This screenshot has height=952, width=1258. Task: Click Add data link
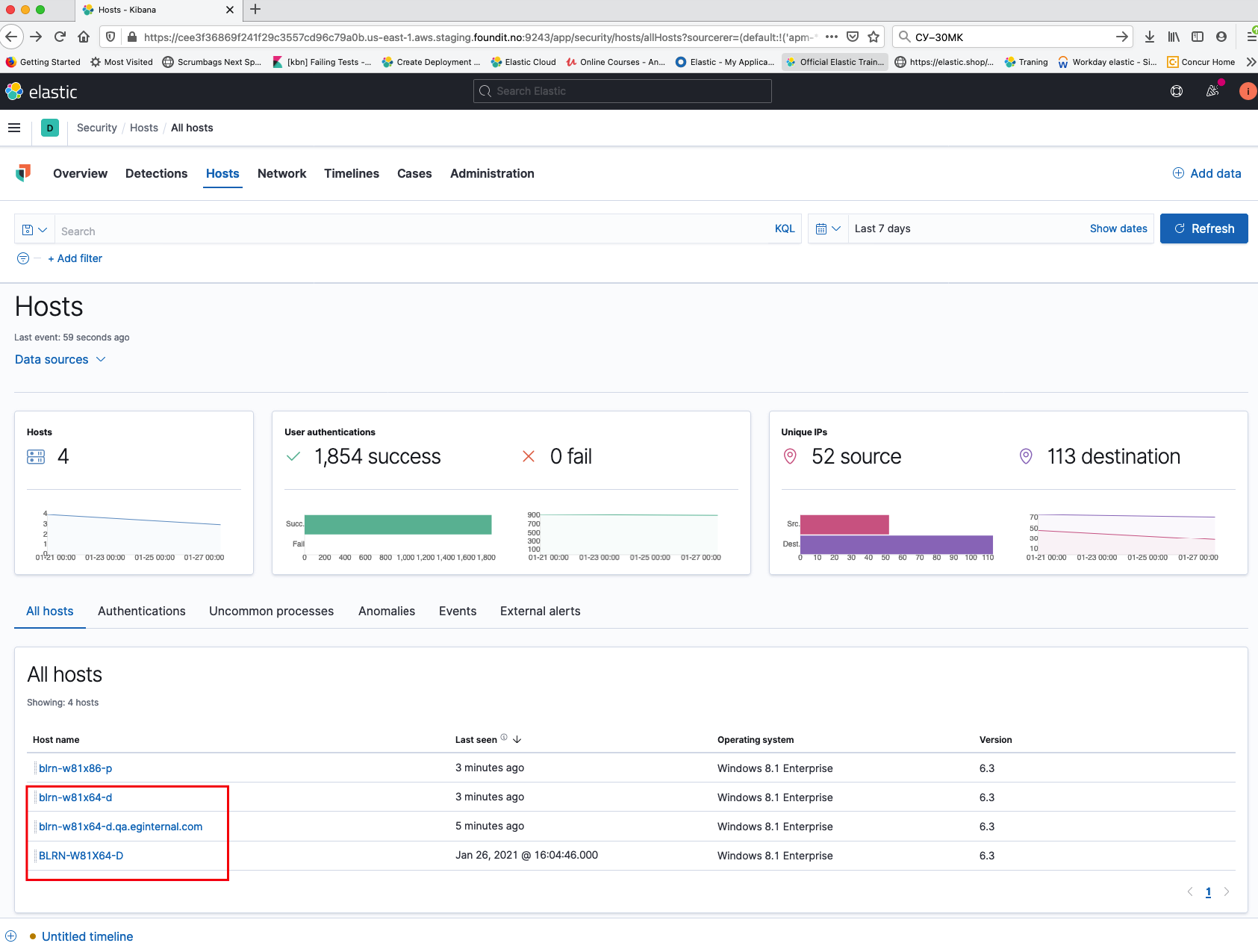click(x=1206, y=173)
